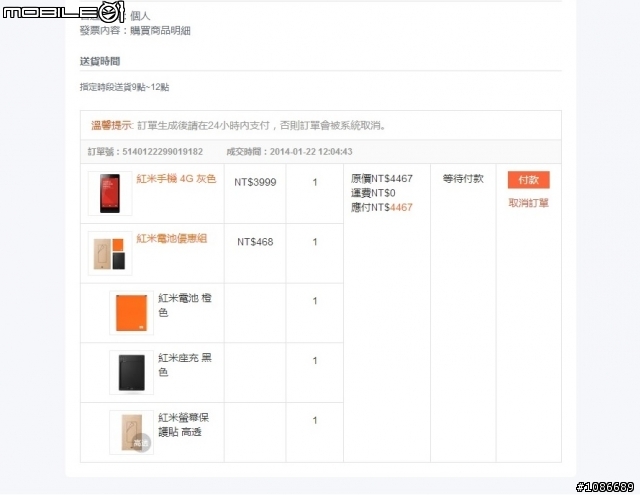
Task: Click the battery bundle set thumbnail
Action: pos(110,253)
